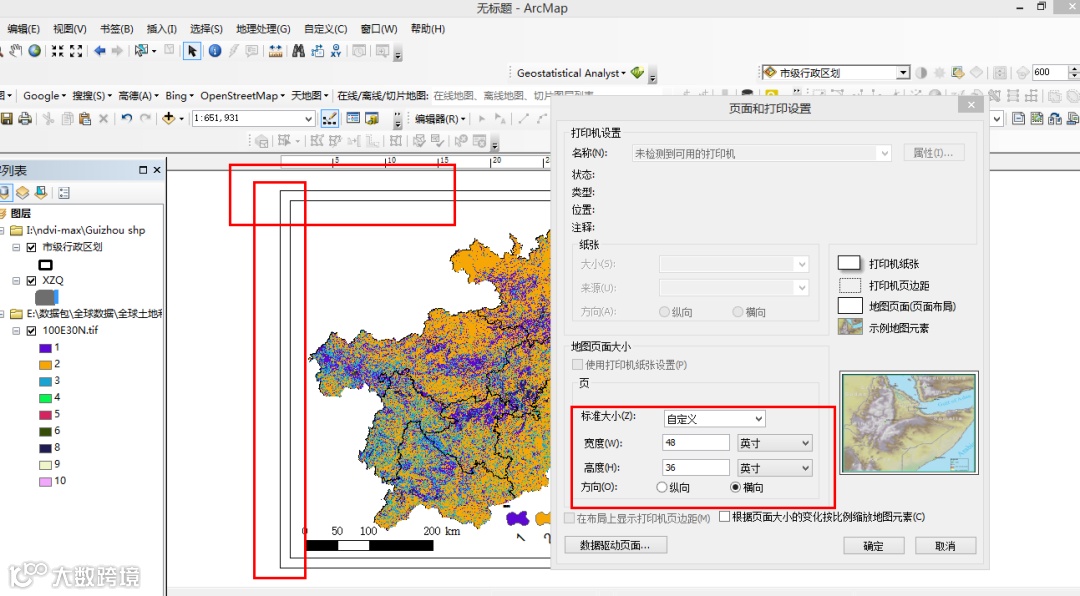Click the Save floppy disk icon
The width and height of the screenshot is (1080, 596).
(7, 119)
